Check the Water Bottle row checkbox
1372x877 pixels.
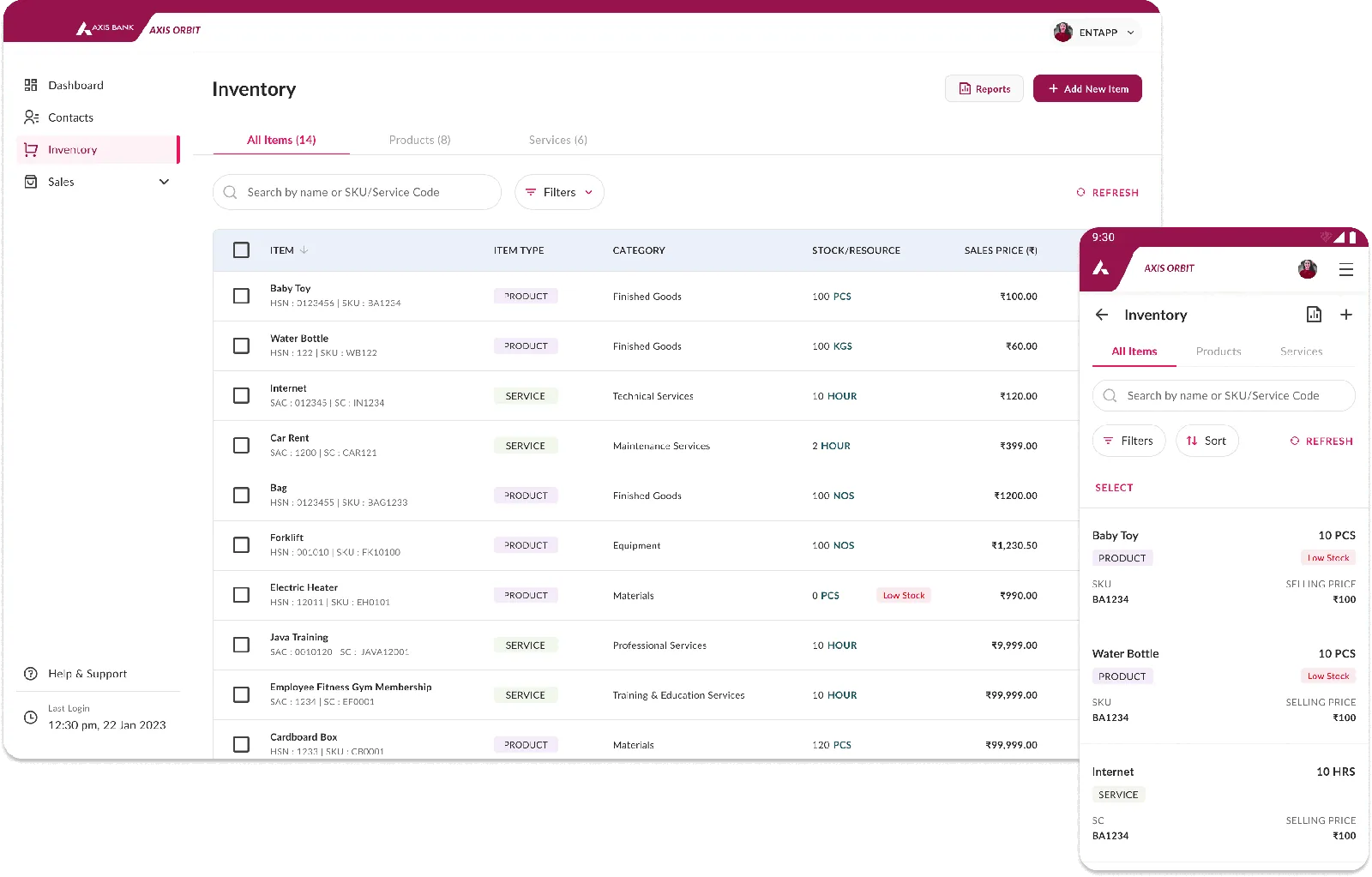pyautogui.click(x=242, y=345)
